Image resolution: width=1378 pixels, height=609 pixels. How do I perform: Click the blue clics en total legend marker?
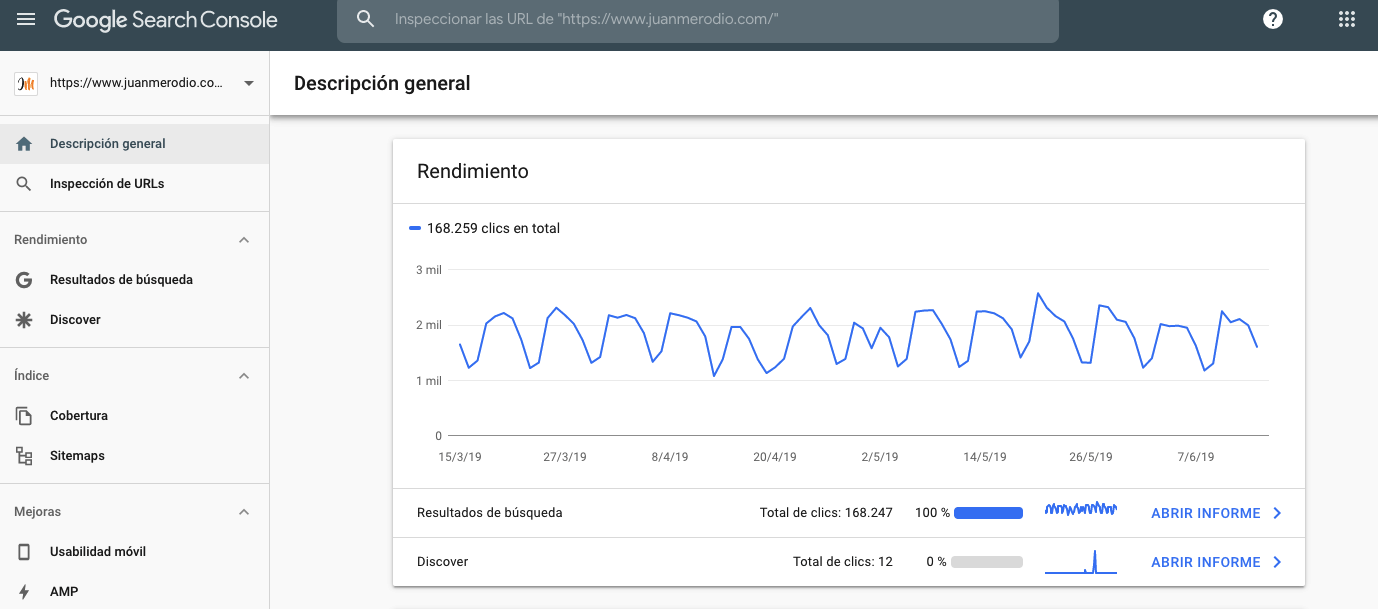415,229
